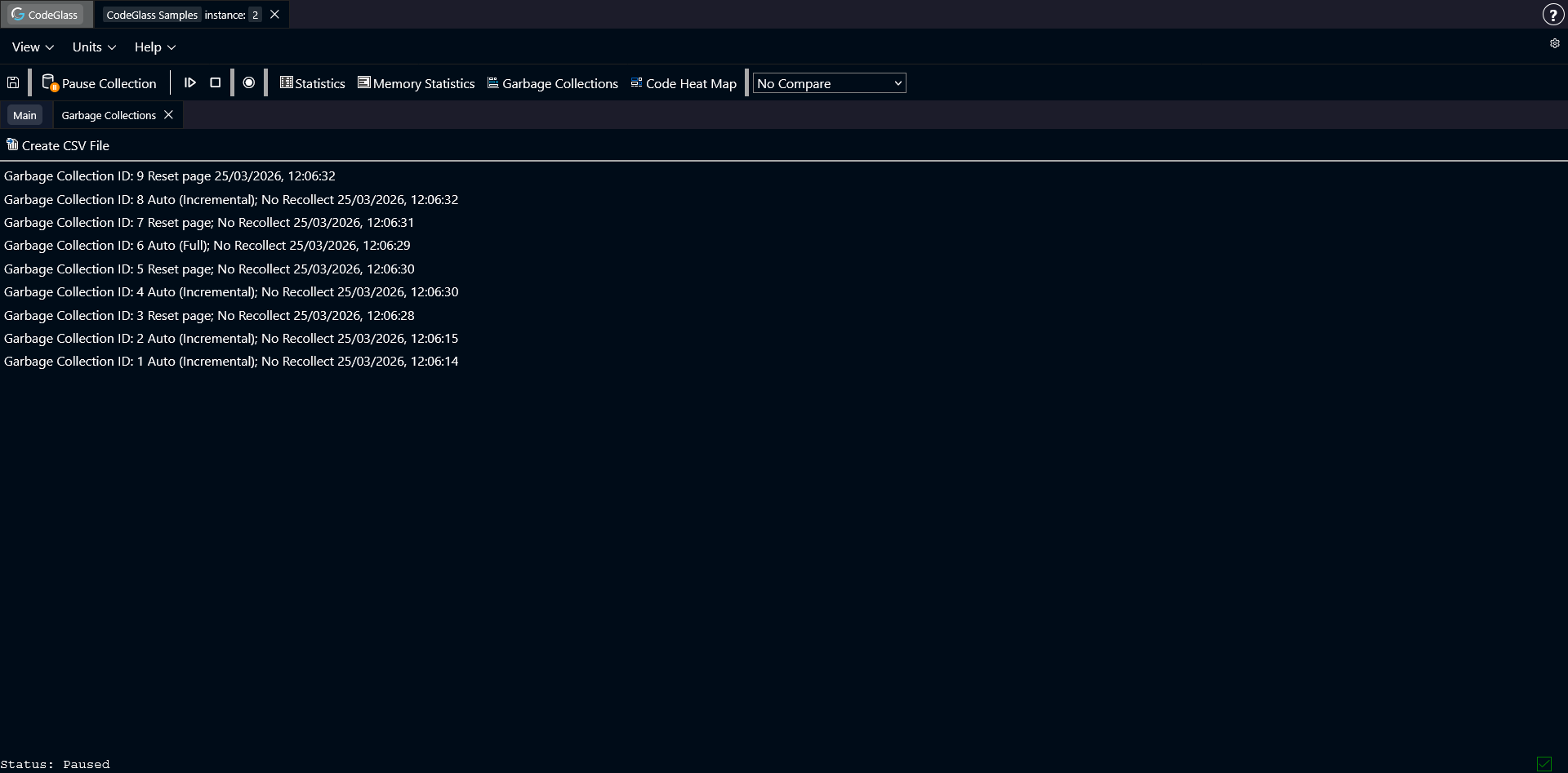Viewport: 1568px width, 773px height.
Task: Click the save snapshot icon
Action: point(13,82)
